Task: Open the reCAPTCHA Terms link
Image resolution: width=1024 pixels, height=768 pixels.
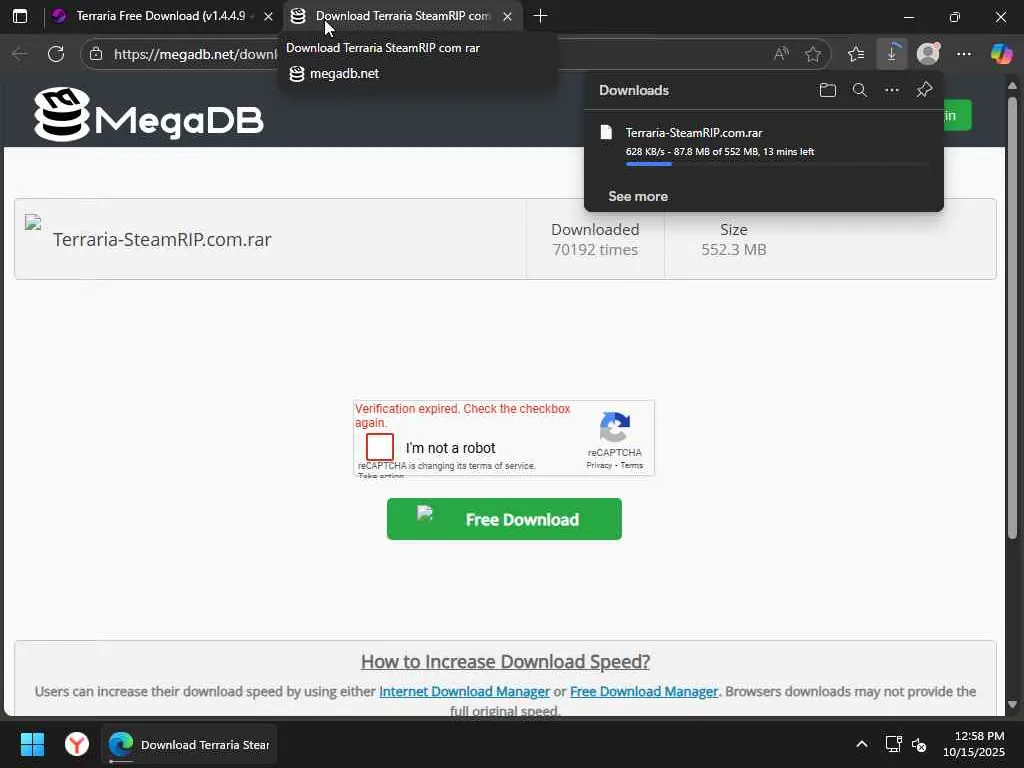Action: [632, 466]
